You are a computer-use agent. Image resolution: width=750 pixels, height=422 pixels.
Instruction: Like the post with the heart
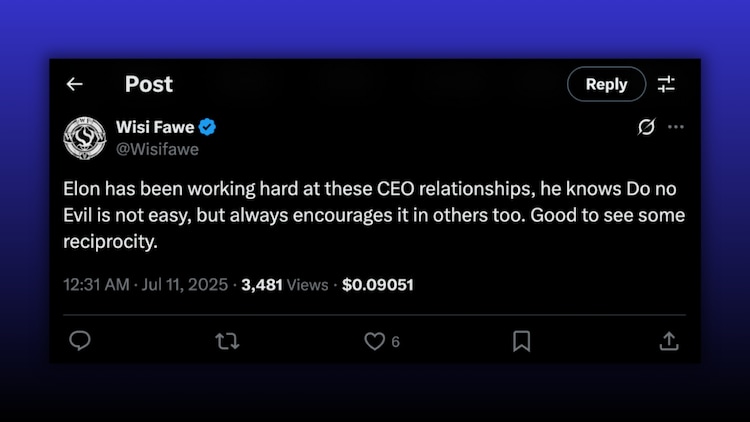pyautogui.click(x=374, y=341)
